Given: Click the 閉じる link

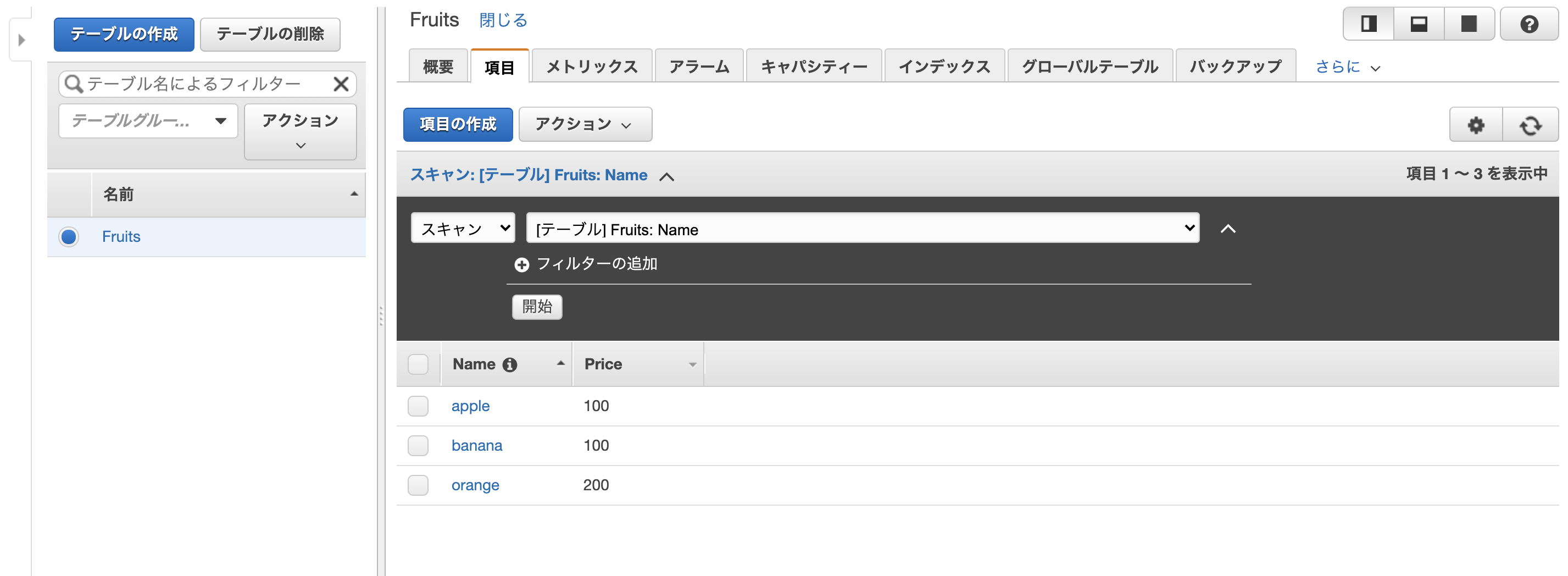Looking at the screenshot, I should point(503,20).
